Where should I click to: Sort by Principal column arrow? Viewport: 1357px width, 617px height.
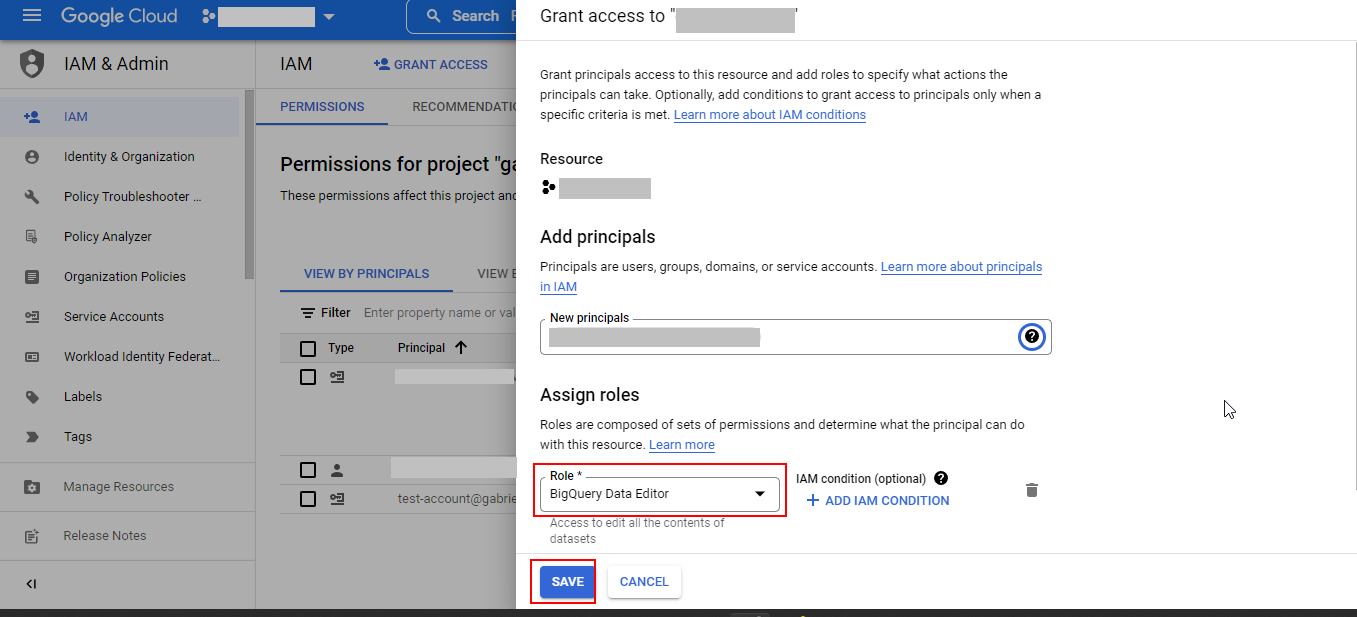click(x=461, y=348)
